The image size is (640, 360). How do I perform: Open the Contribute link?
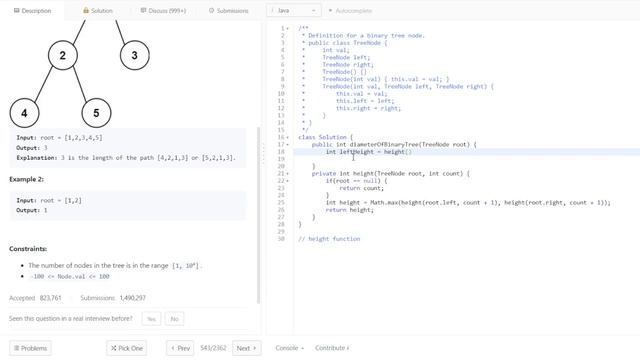[332, 348]
